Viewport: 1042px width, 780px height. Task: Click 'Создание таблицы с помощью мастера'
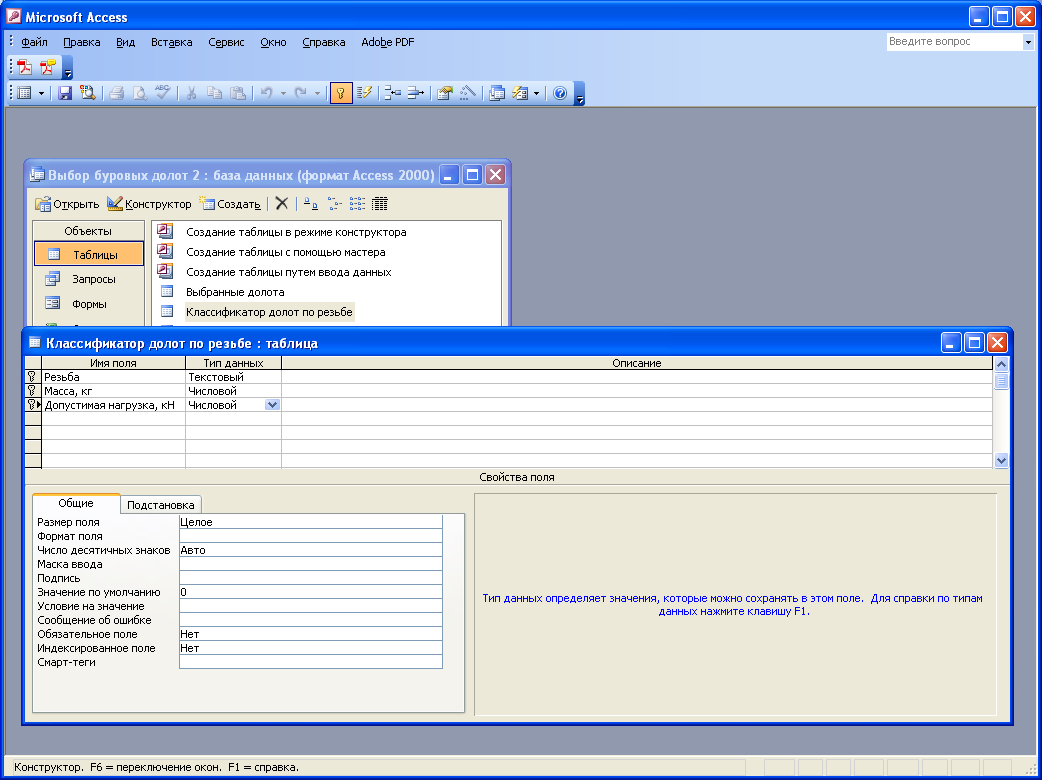point(286,252)
